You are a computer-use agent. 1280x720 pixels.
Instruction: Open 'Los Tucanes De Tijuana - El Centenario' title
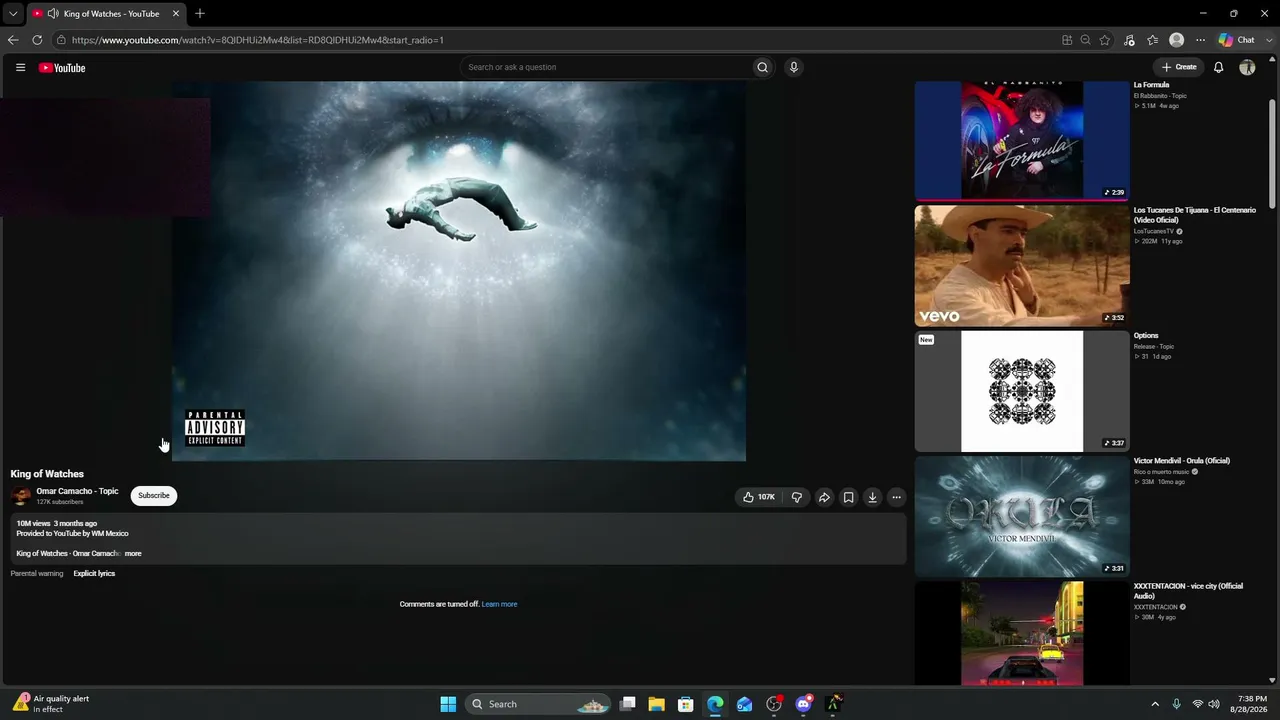[x=1195, y=215]
